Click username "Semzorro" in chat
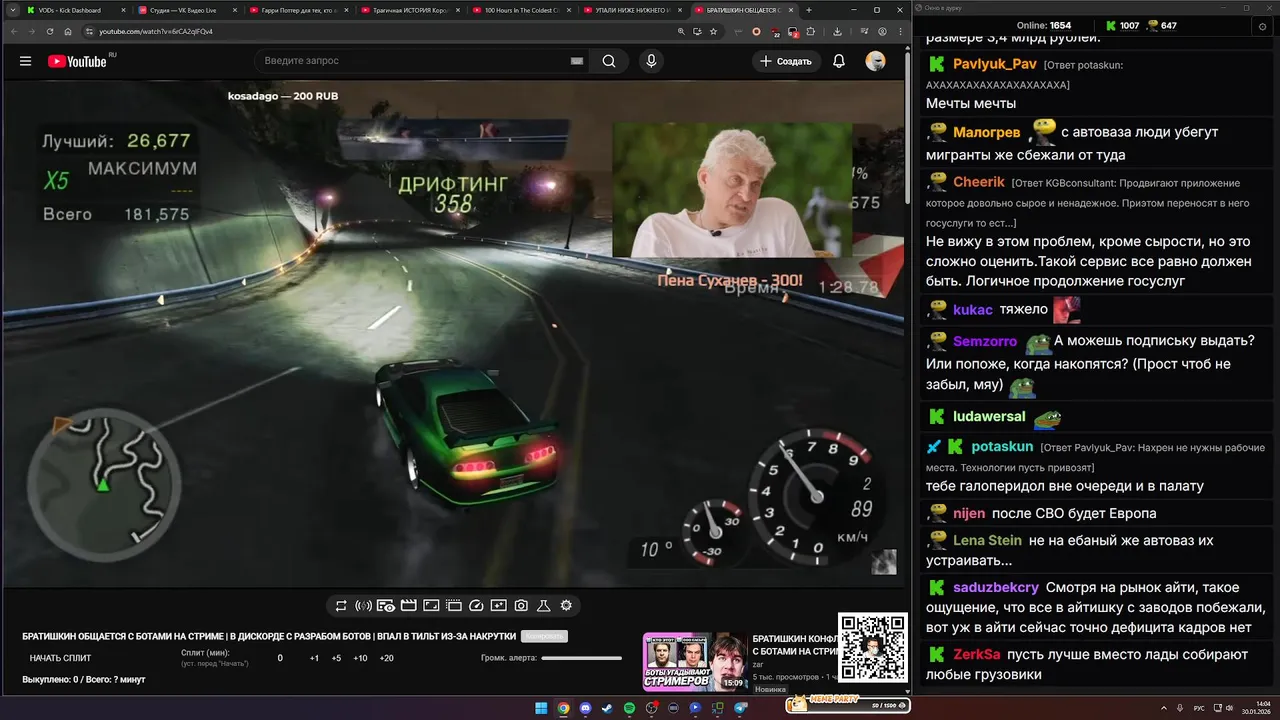Viewport: 1280px width, 720px height. (x=985, y=341)
